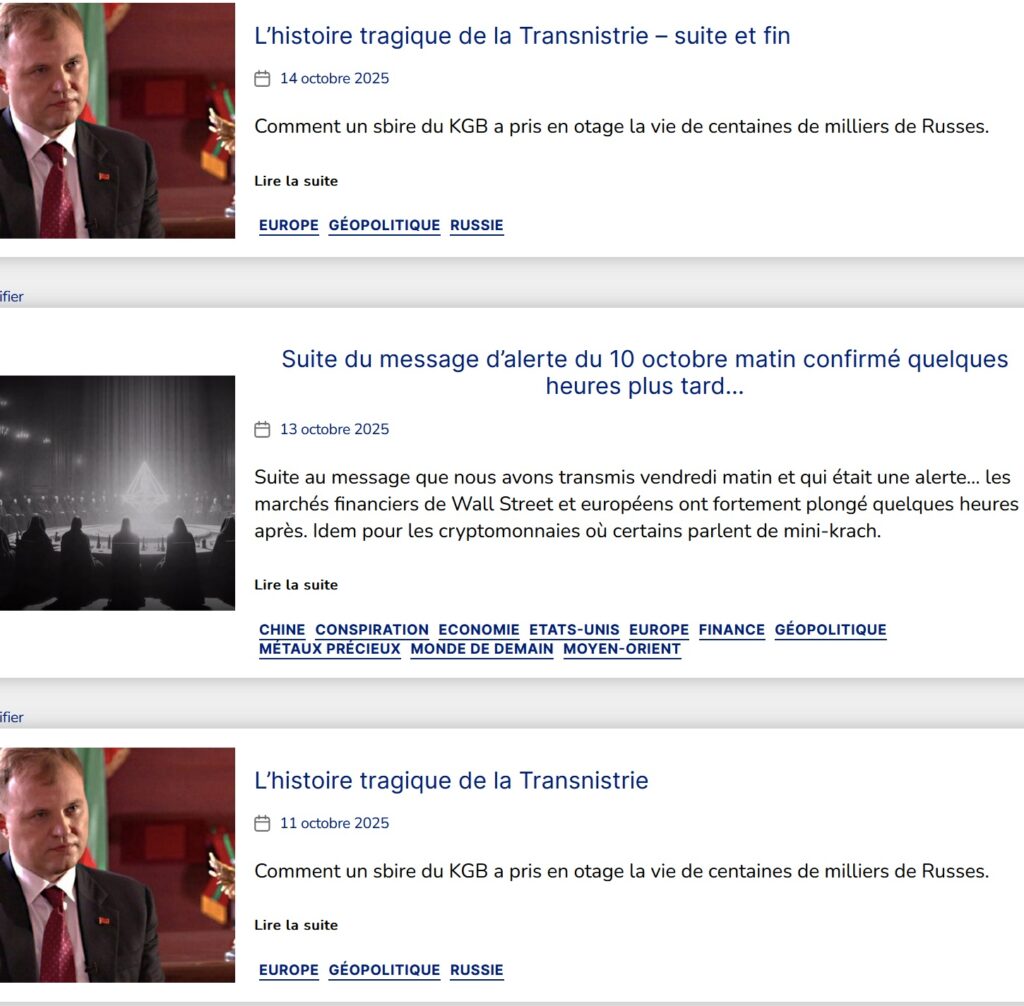Click "Lire la suite" under the 11 octobre article
1024x1006 pixels.
pyautogui.click(x=296, y=925)
